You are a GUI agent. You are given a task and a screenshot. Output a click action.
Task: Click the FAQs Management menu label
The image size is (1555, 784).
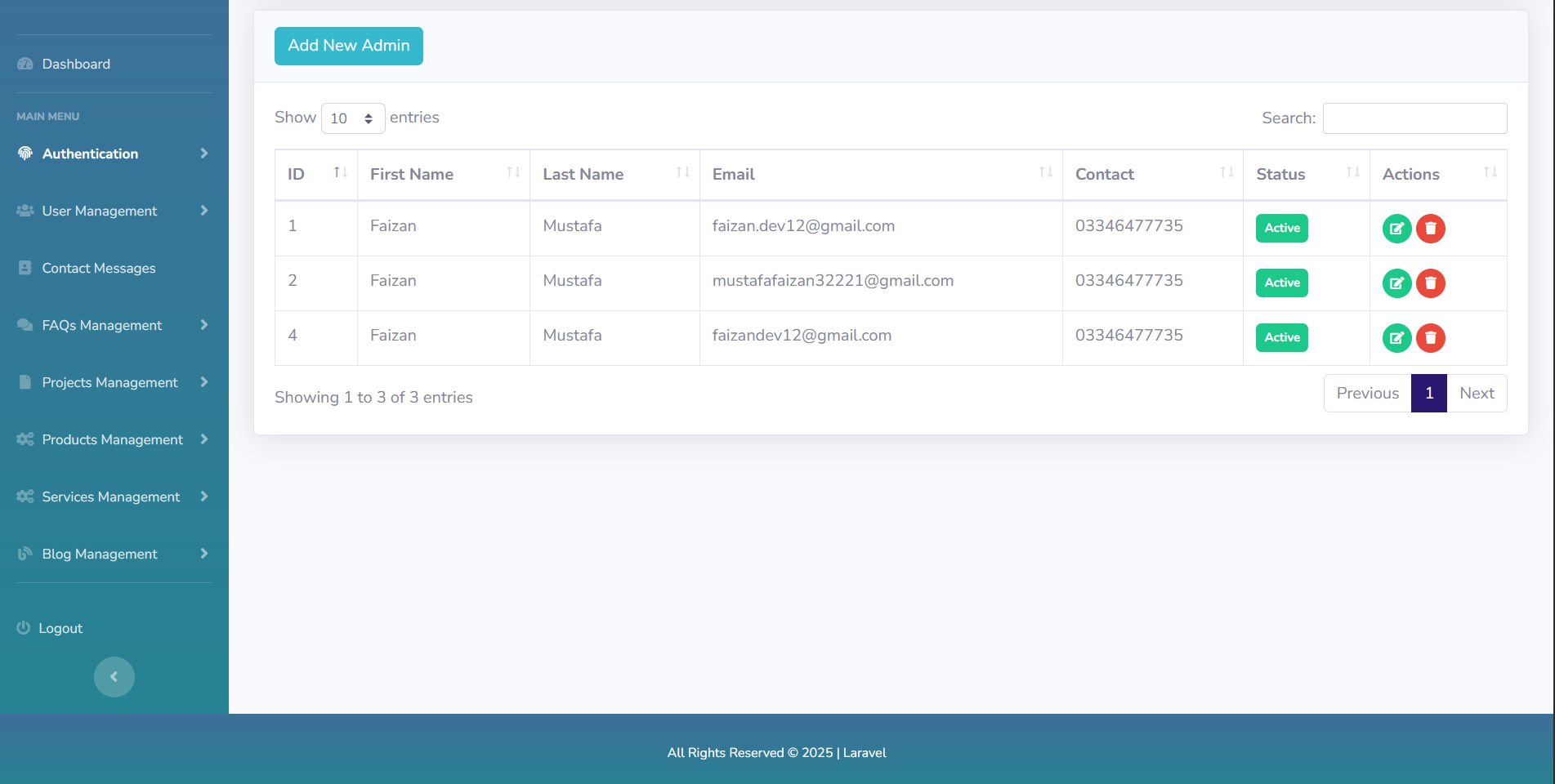102,325
